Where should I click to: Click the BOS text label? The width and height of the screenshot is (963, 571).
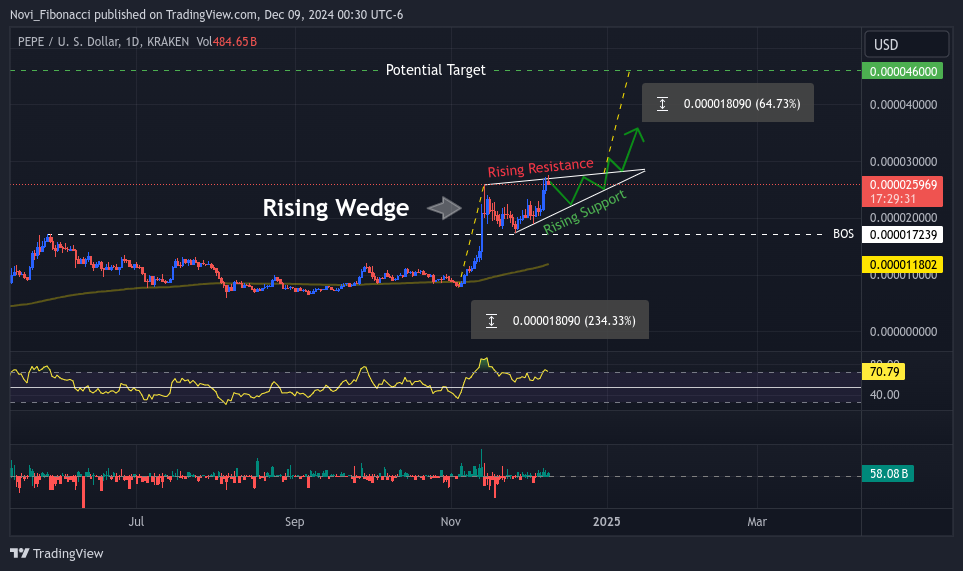pyautogui.click(x=843, y=234)
